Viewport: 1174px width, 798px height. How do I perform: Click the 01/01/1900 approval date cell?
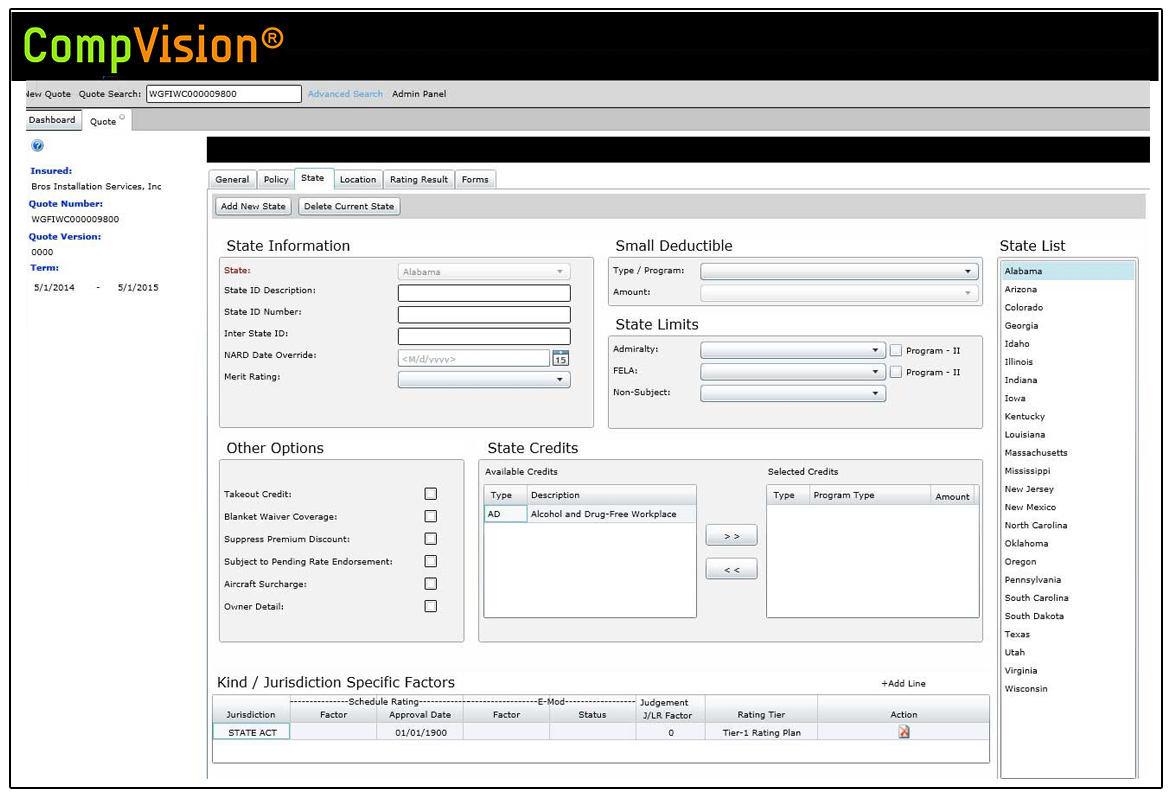tap(421, 733)
